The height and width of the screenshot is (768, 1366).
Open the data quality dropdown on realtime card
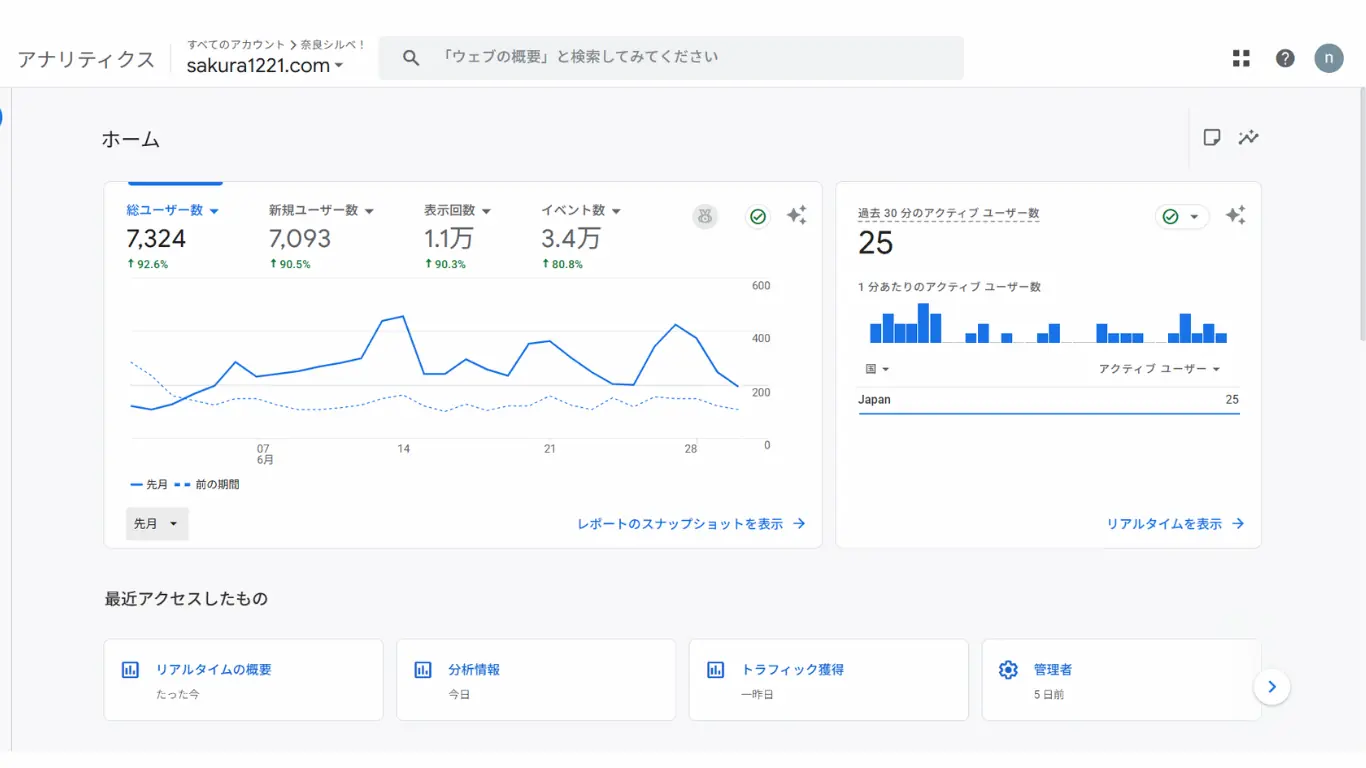click(x=1182, y=216)
